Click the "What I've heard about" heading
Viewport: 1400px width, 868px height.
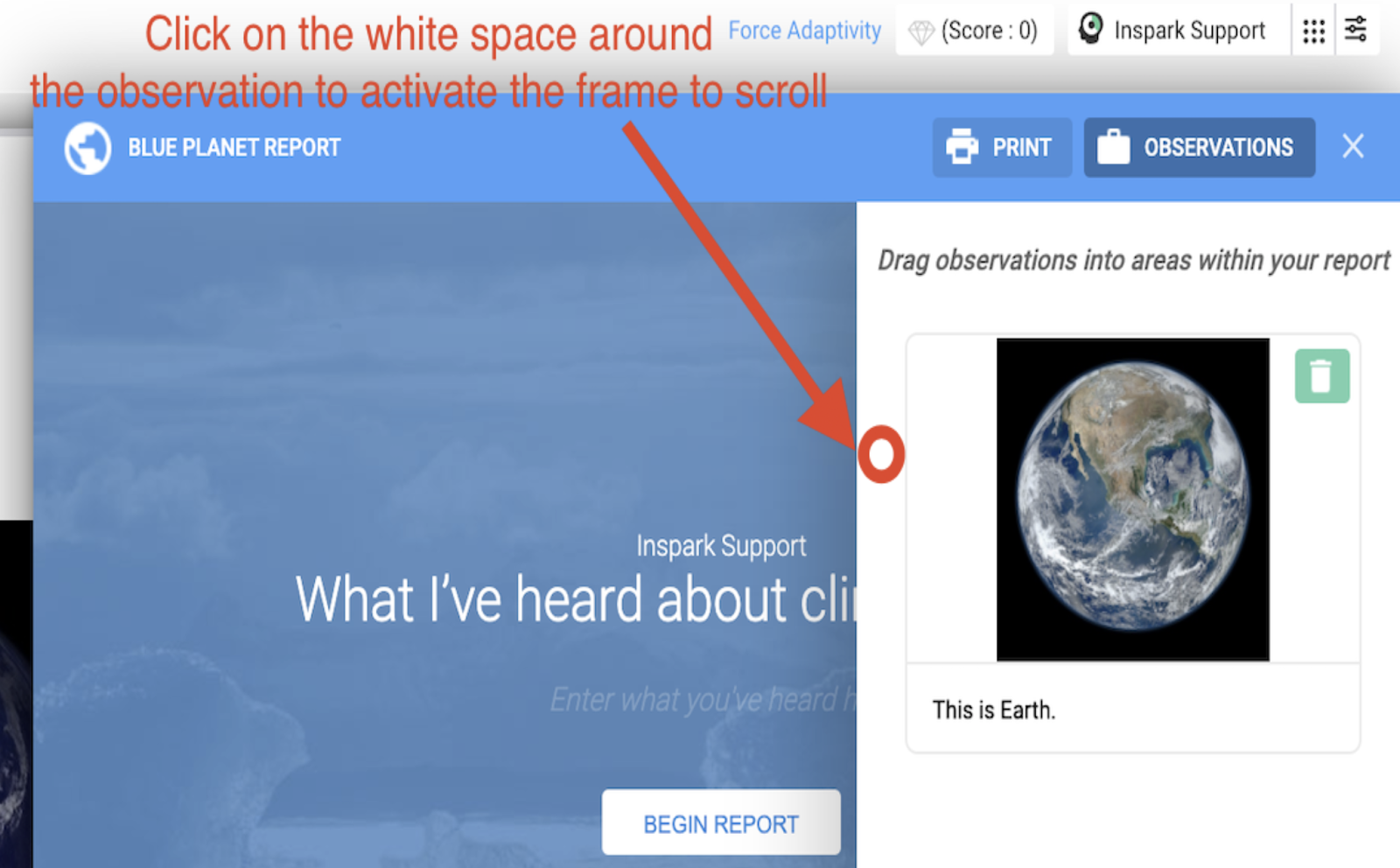pyautogui.click(x=576, y=599)
